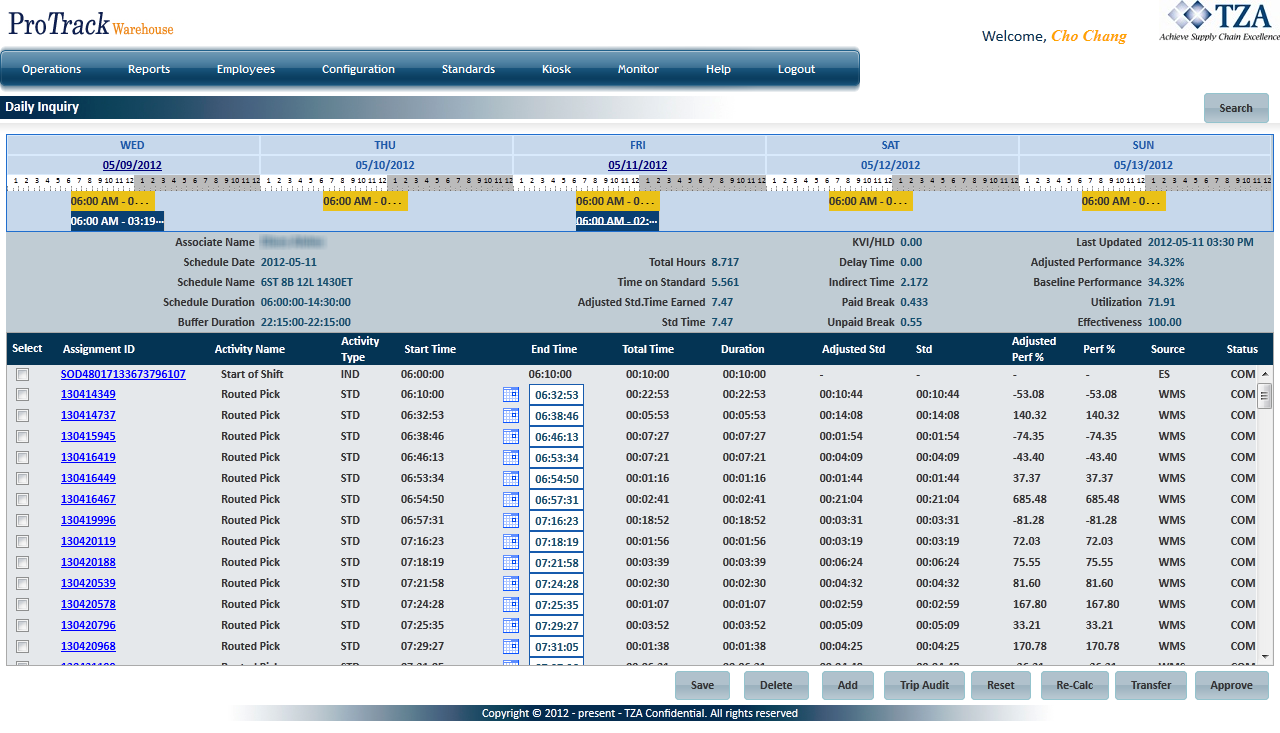
Task: Open time picker icon for assignment 130415945
Action: point(511,437)
